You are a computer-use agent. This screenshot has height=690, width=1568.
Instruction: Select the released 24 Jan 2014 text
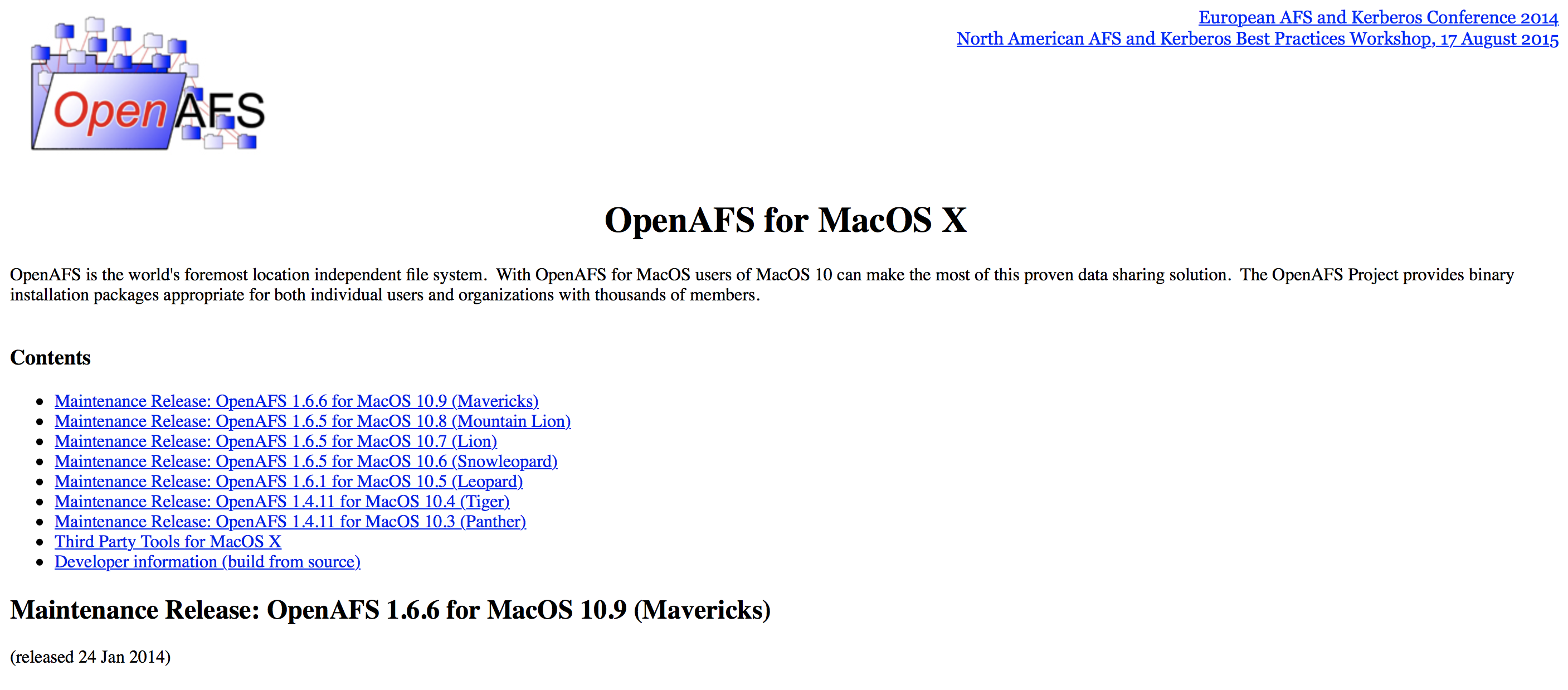[90, 657]
